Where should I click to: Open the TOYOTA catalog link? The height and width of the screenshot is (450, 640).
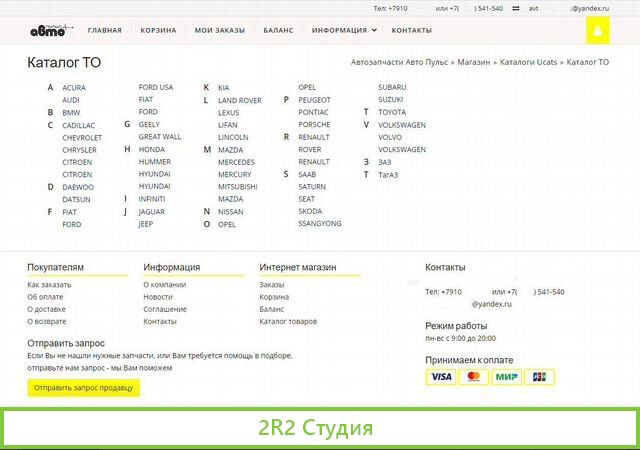tap(392, 112)
